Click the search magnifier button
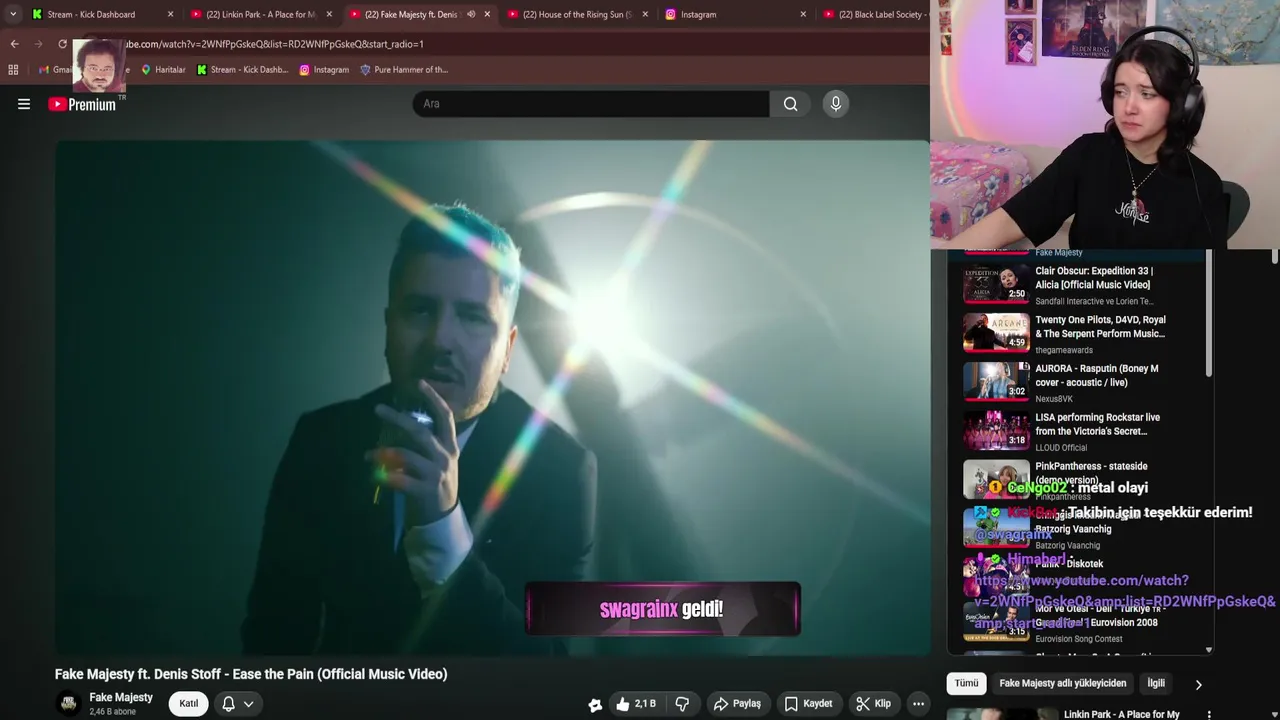The height and width of the screenshot is (720, 1280). [x=790, y=104]
